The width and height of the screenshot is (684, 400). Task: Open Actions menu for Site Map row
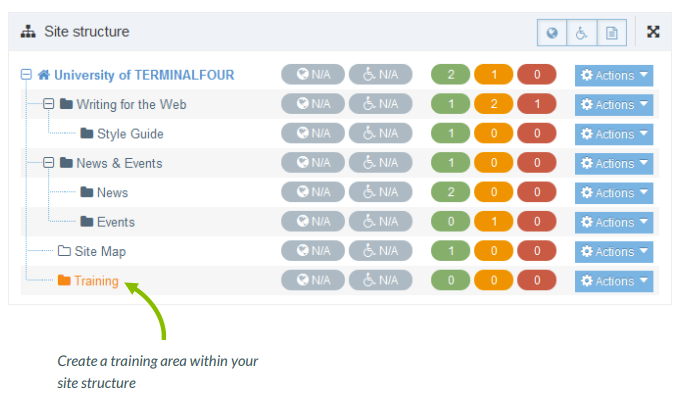pyautogui.click(x=614, y=252)
